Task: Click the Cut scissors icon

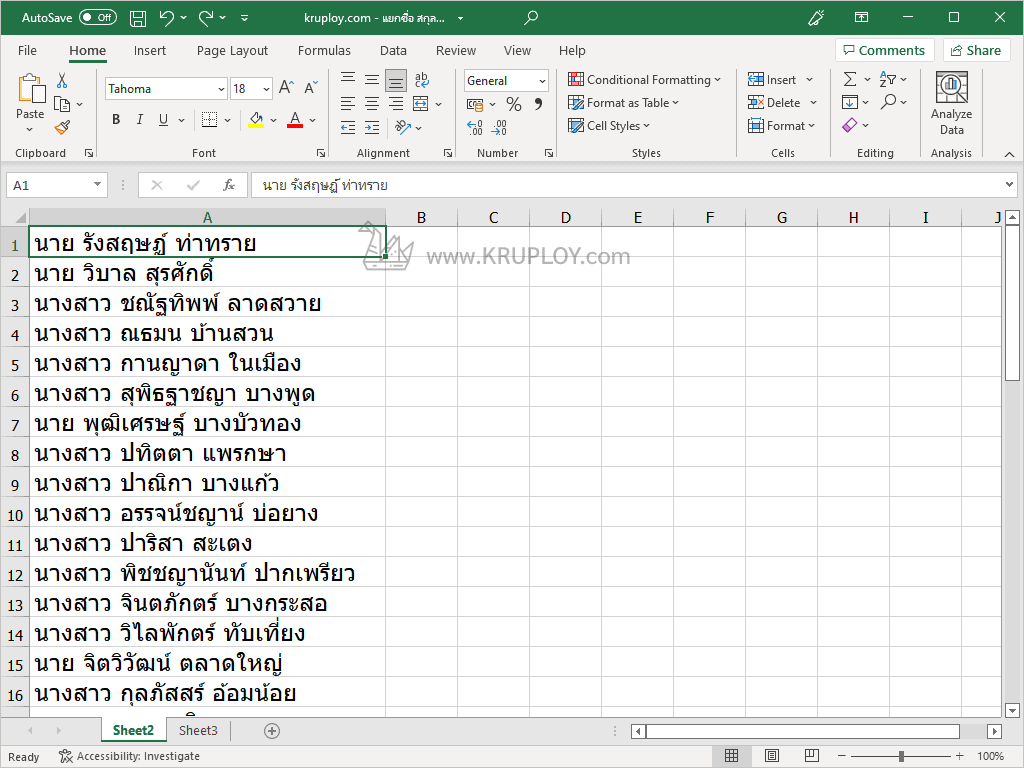Action: click(x=62, y=81)
